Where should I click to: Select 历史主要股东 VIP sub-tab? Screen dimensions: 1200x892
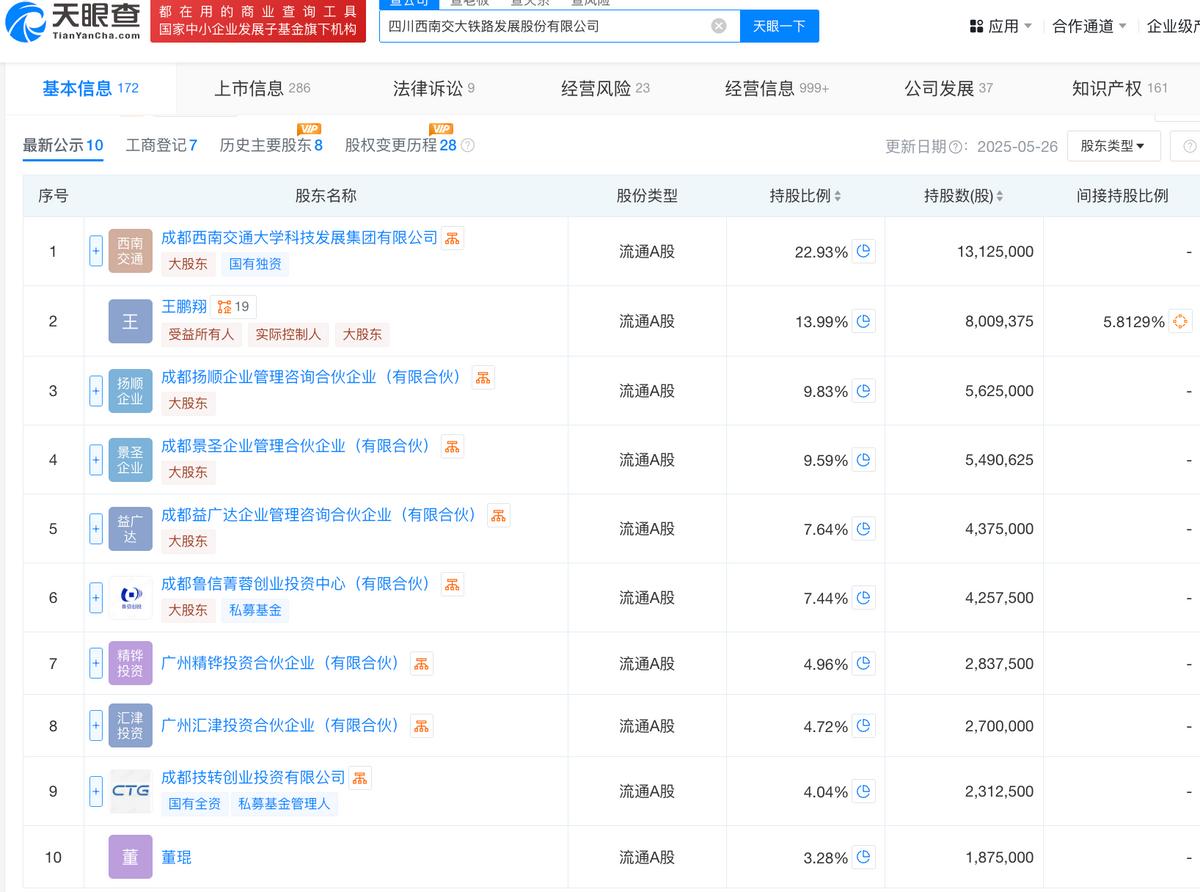pyautogui.click(x=271, y=145)
